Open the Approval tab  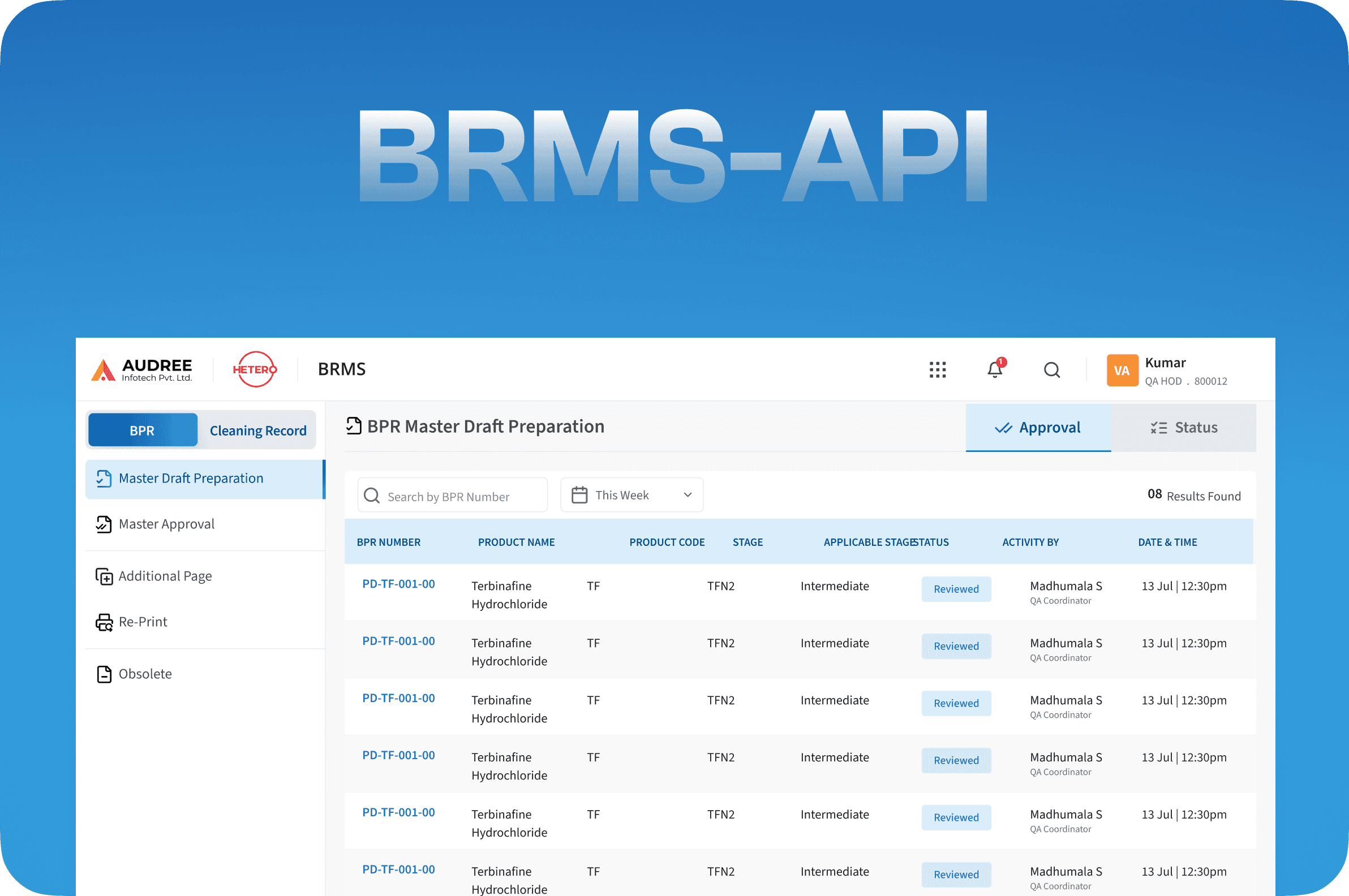pyautogui.click(x=1038, y=428)
